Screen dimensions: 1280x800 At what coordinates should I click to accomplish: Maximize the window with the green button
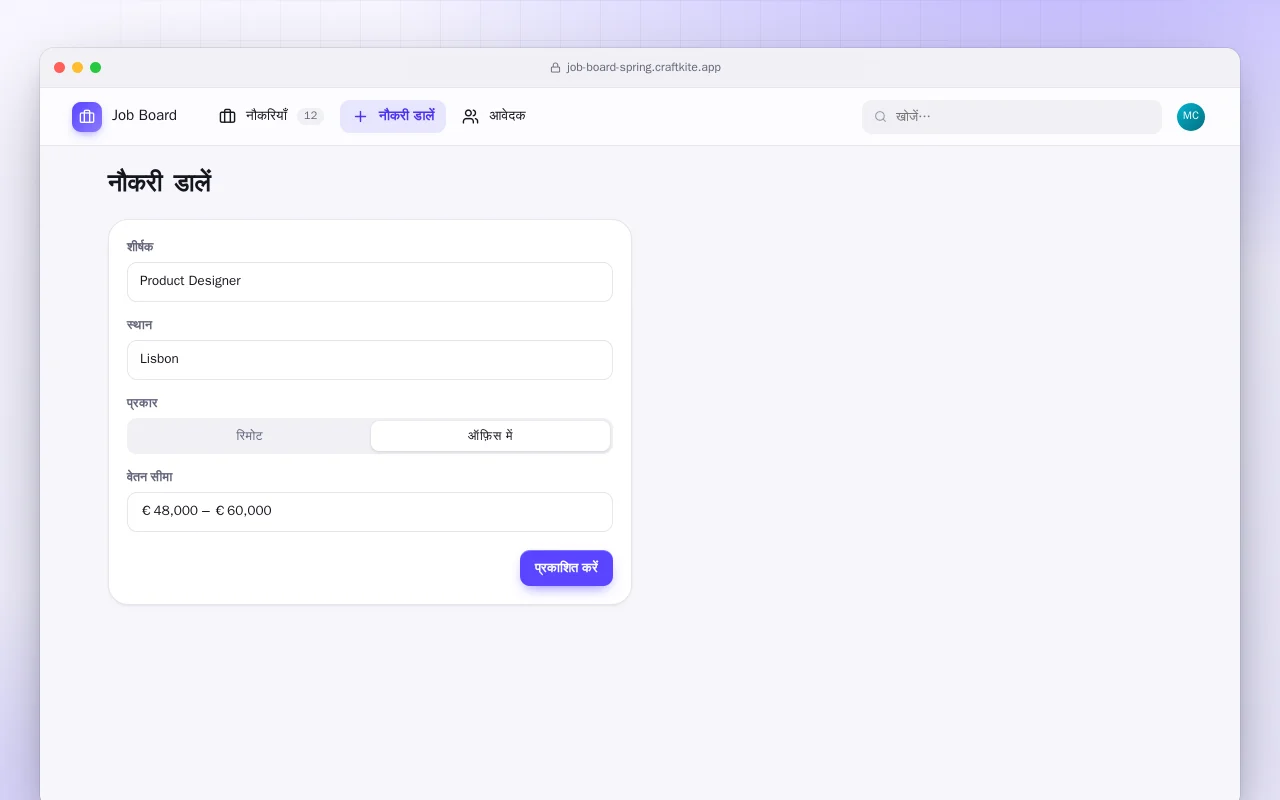[x=96, y=68]
